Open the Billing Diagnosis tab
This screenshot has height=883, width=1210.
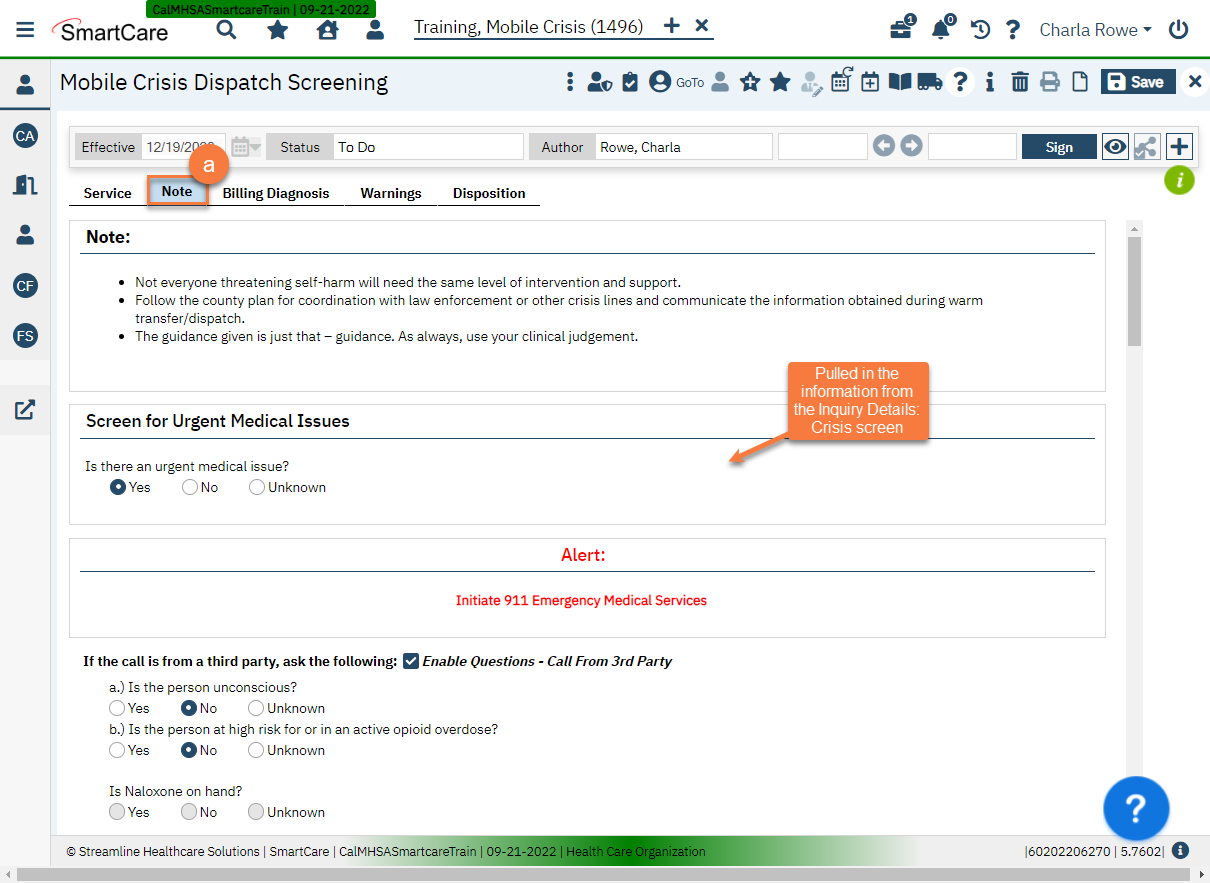pyautogui.click(x=276, y=193)
